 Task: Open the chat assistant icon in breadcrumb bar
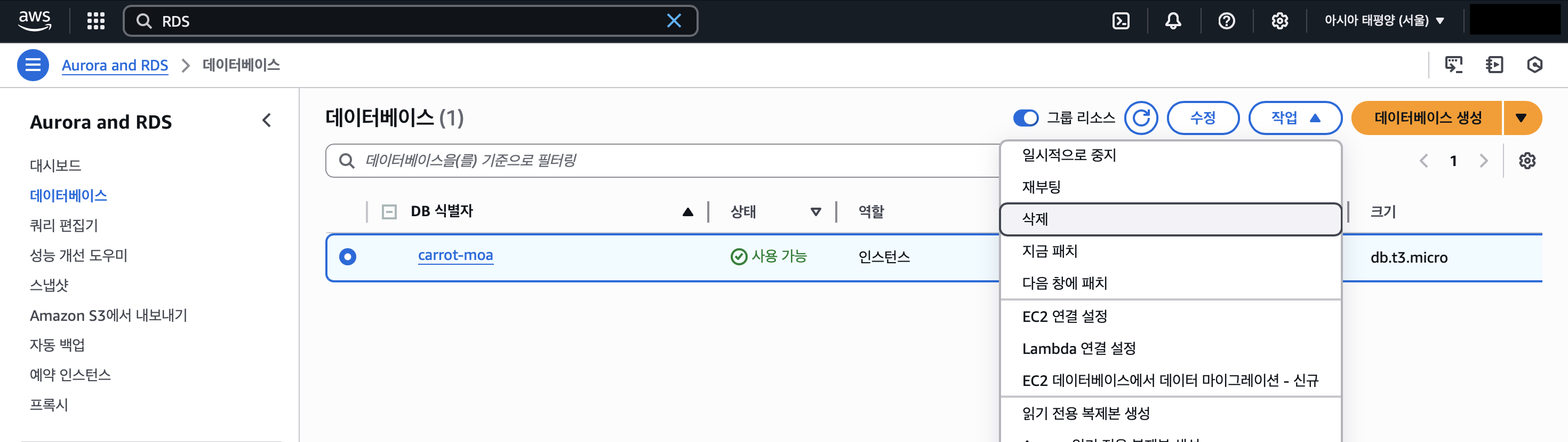(x=1453, y=65)
